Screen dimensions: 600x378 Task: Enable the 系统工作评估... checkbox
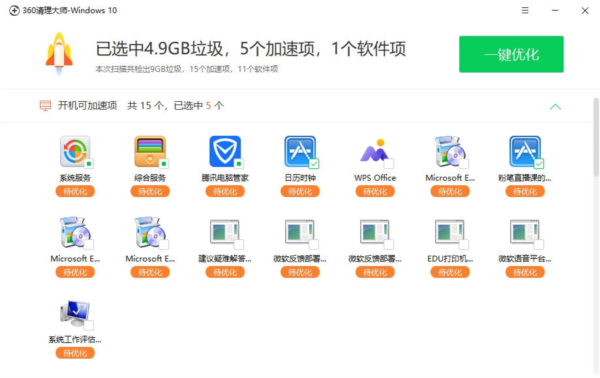point(89,326)
